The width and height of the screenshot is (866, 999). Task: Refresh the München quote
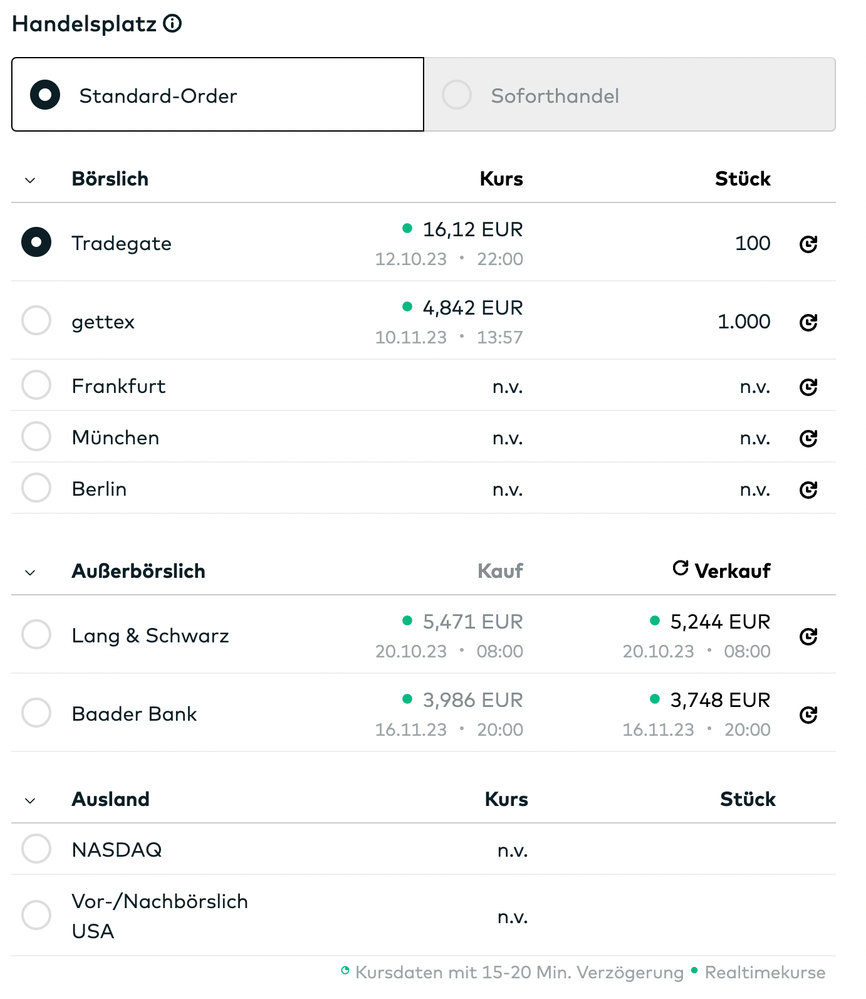click(x=808, y=438)
